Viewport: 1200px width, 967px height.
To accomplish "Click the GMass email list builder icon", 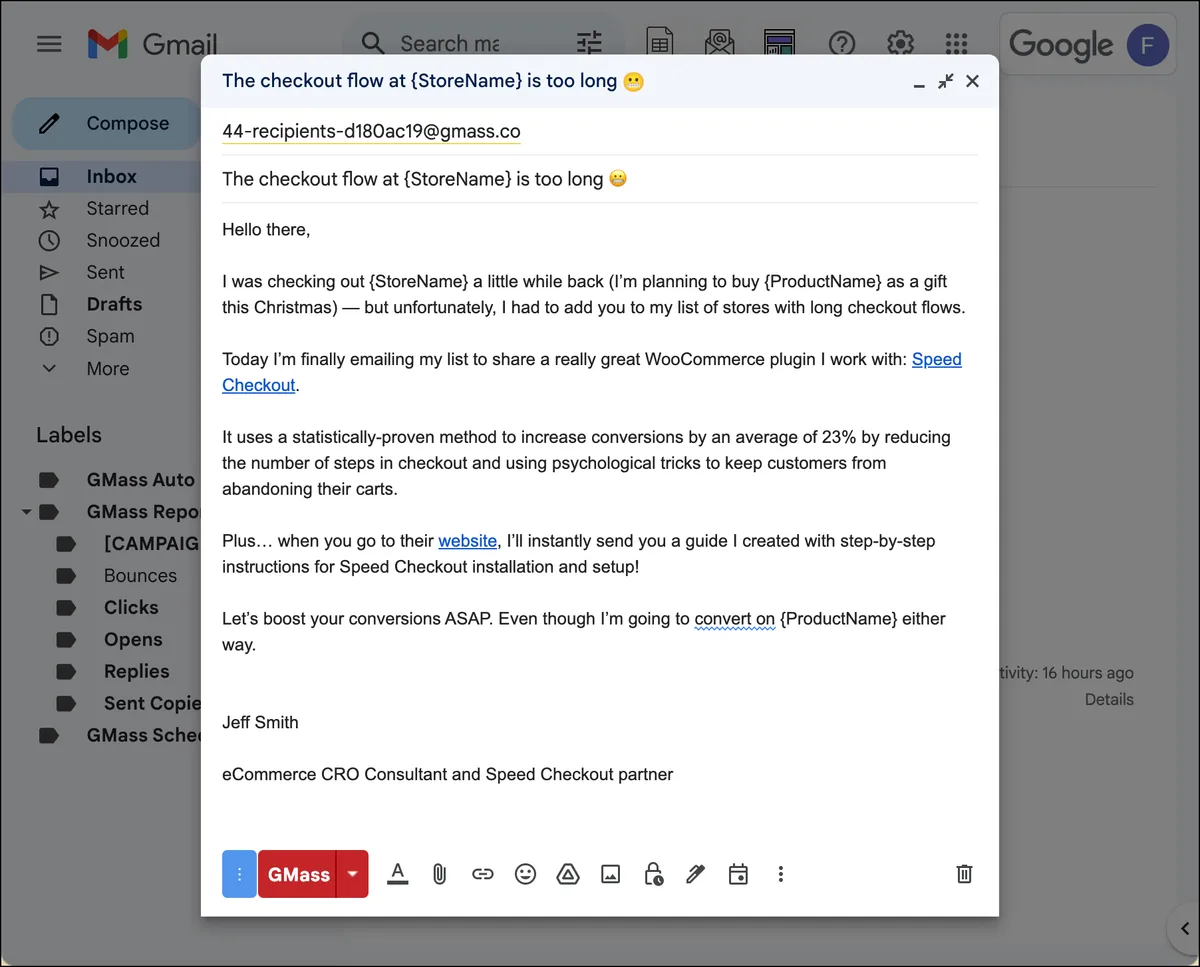I will 719,43.
